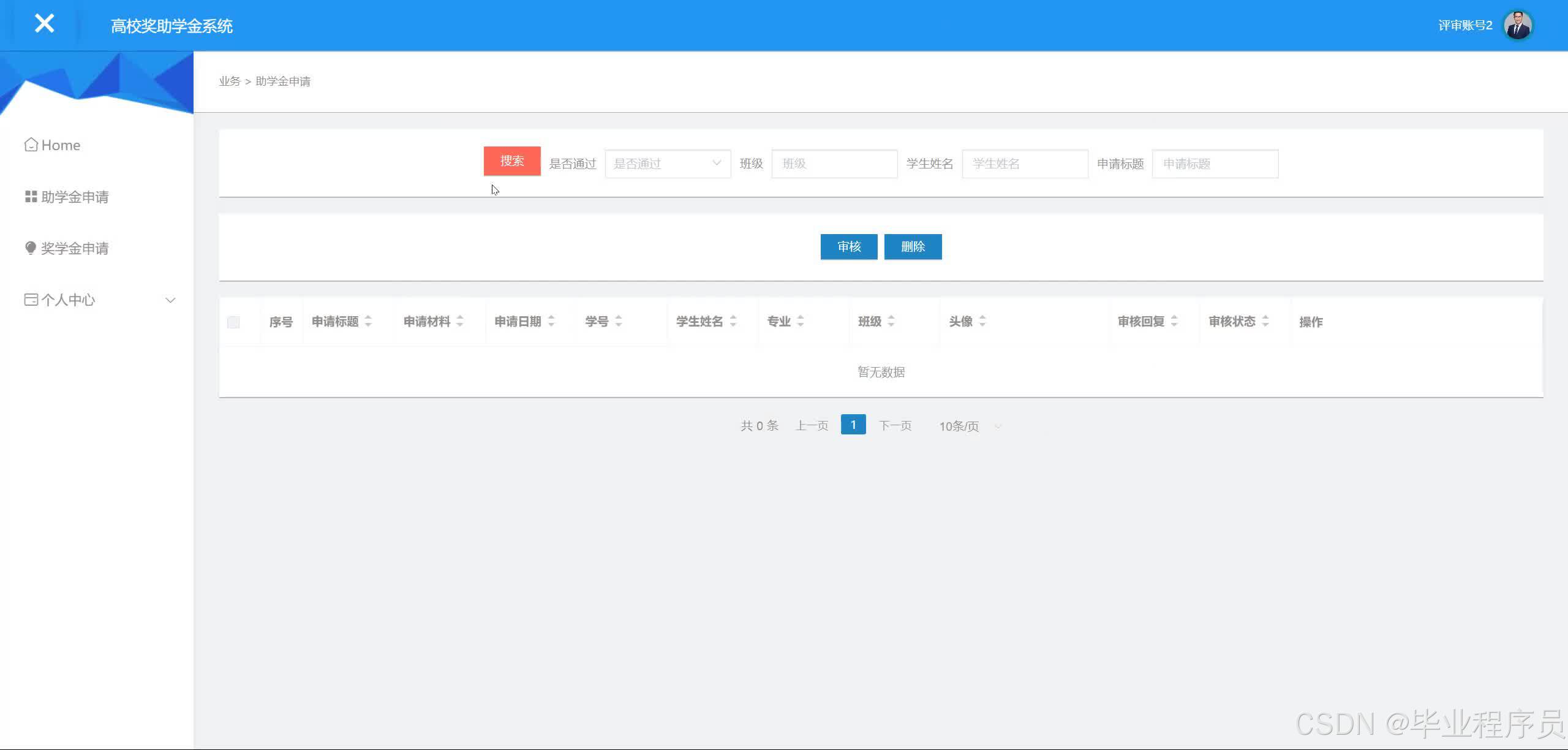The height and width of the screenshot is (750, 1568).
Task: Click the grid icon beside 助学金申请
Action: pyautogui.click(x=31, y=196)
